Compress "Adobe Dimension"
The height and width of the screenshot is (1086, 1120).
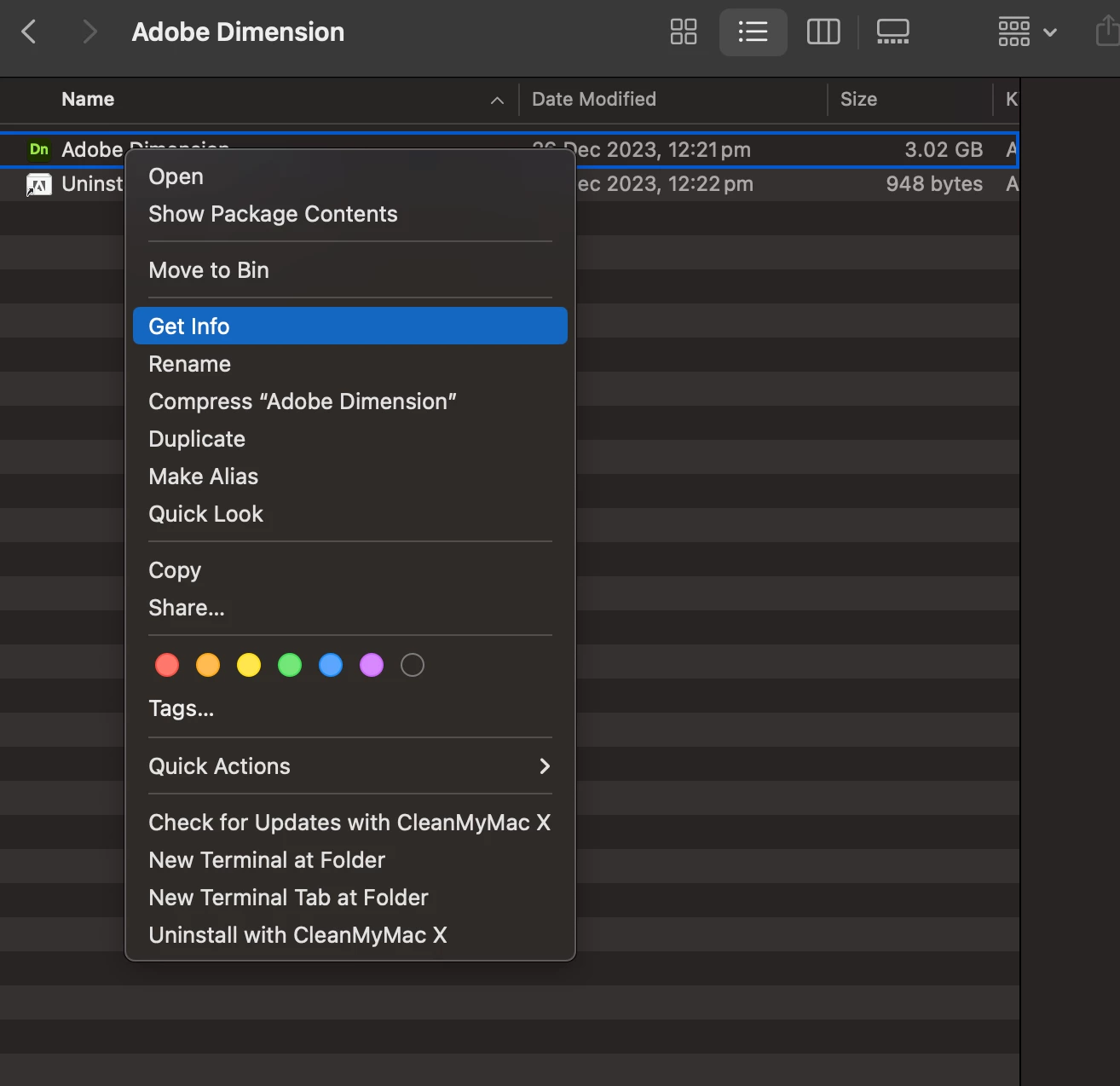350,401
